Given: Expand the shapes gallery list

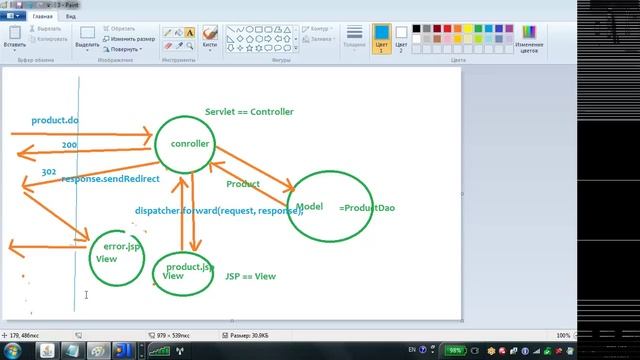Looking at the screenshot, I should click(x=296, y=49).
